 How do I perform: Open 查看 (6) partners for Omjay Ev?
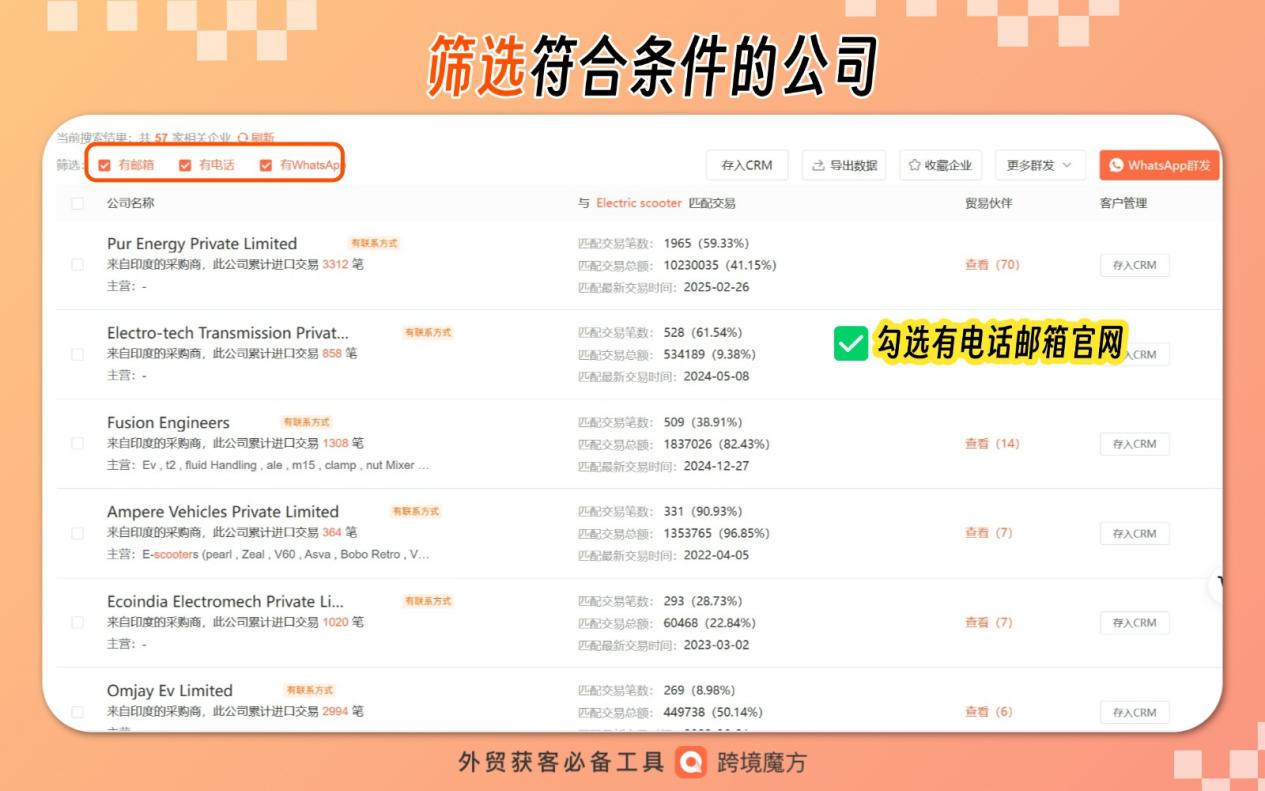click(989, 711)
